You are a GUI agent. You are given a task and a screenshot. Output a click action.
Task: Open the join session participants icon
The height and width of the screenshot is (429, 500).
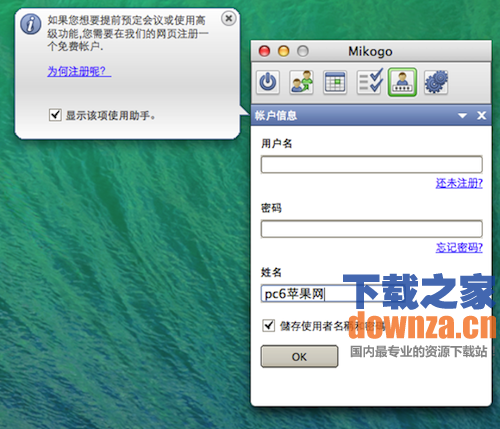[x=302, y=82]
